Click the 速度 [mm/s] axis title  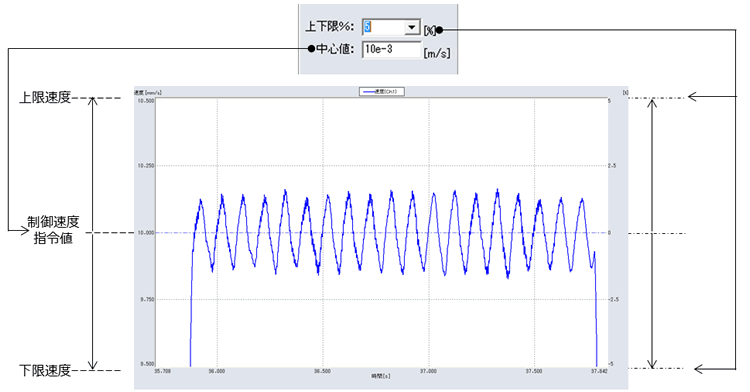(148, 92)
